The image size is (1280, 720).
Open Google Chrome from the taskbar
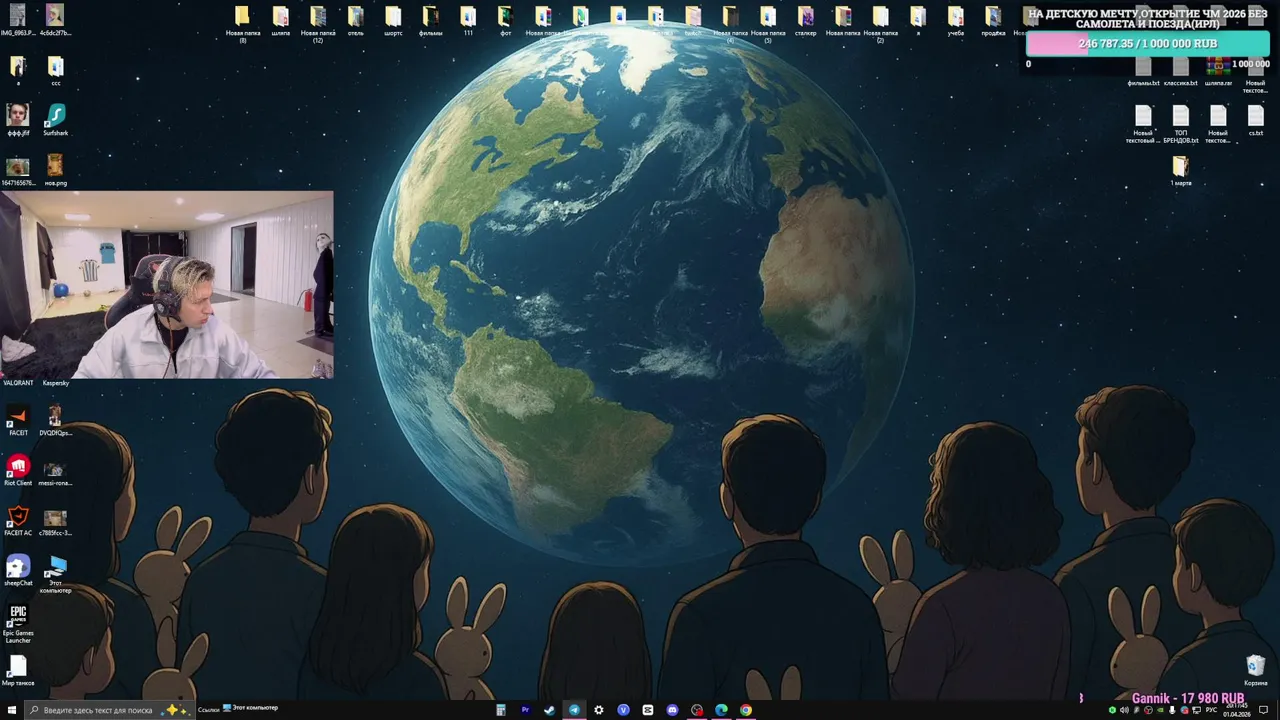[x=746, y=710]
